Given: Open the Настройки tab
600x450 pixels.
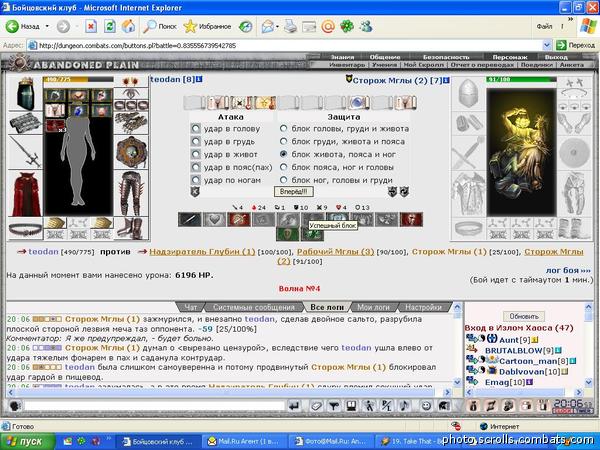Looking at the screenshot, I should pos(423,307).
